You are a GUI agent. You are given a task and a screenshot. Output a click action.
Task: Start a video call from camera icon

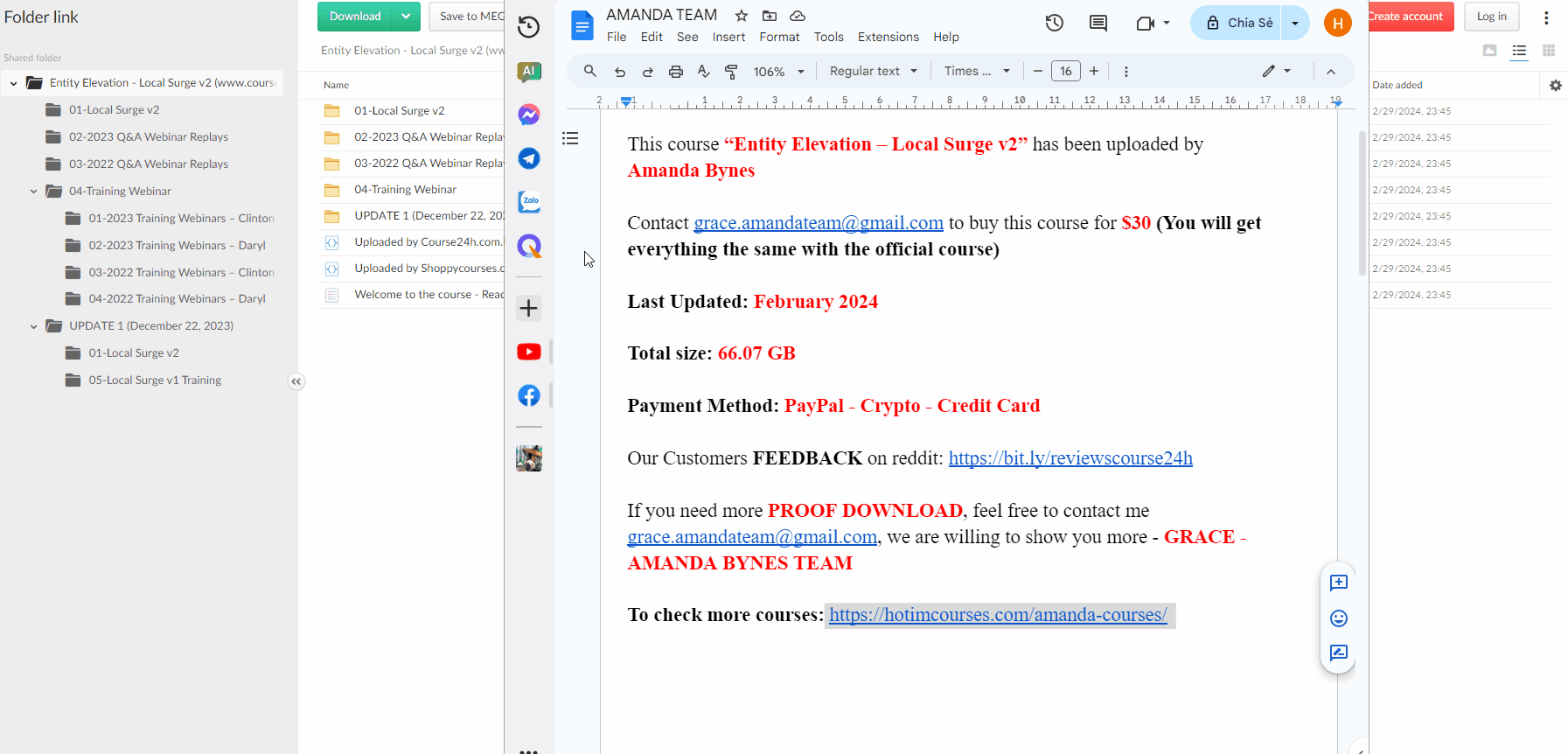(1146, 24)
